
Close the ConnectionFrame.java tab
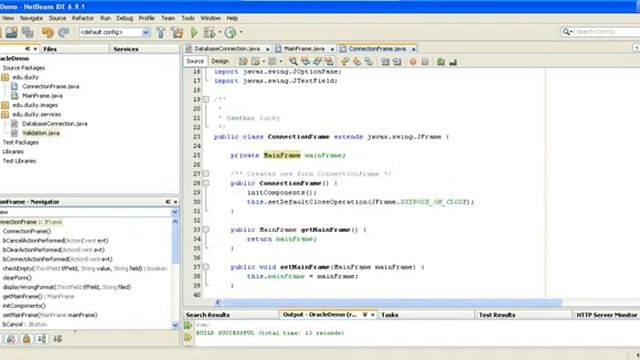click(x=413, y=49)
